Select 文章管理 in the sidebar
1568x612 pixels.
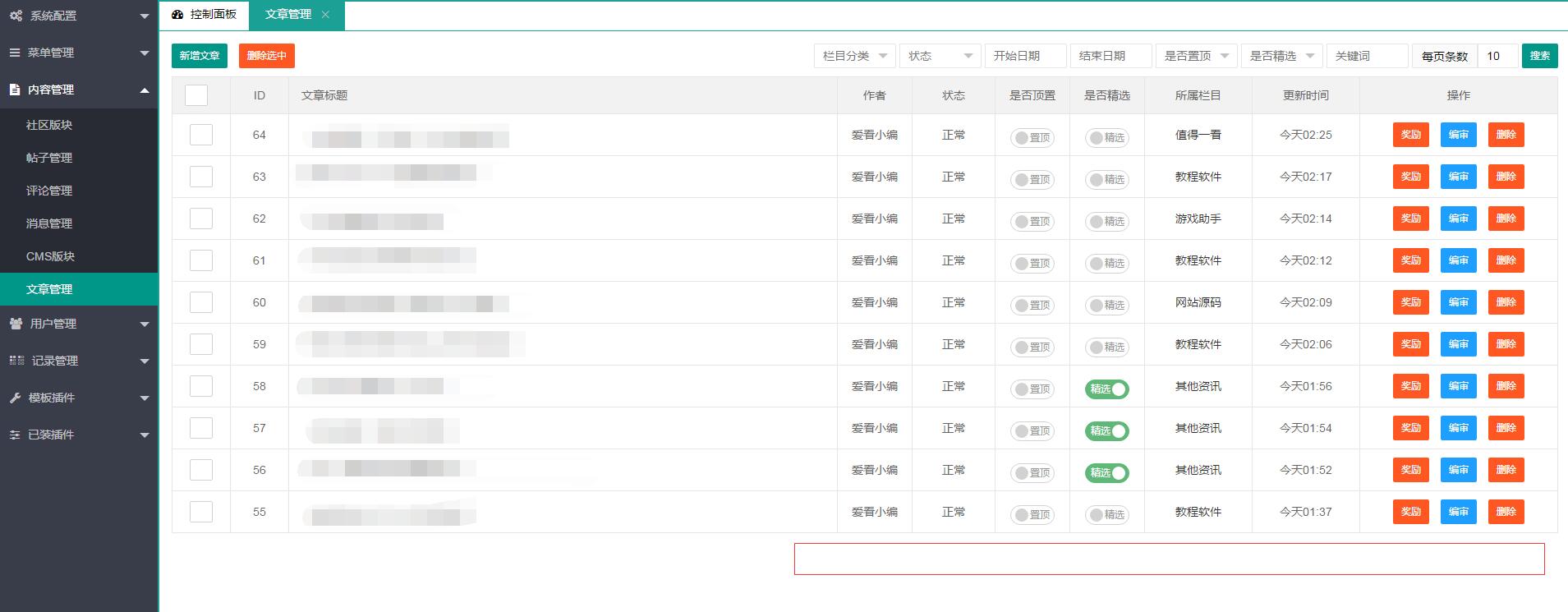tap(79, 289)
